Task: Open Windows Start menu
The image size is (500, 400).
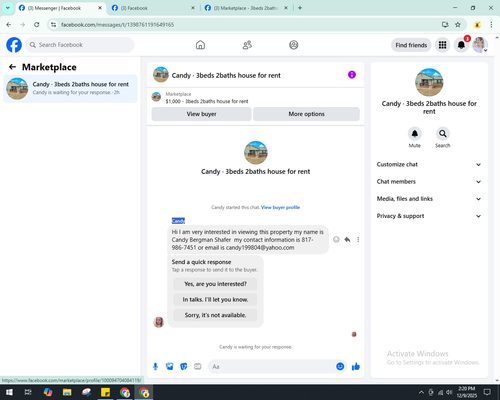Action: pos(9,392)
